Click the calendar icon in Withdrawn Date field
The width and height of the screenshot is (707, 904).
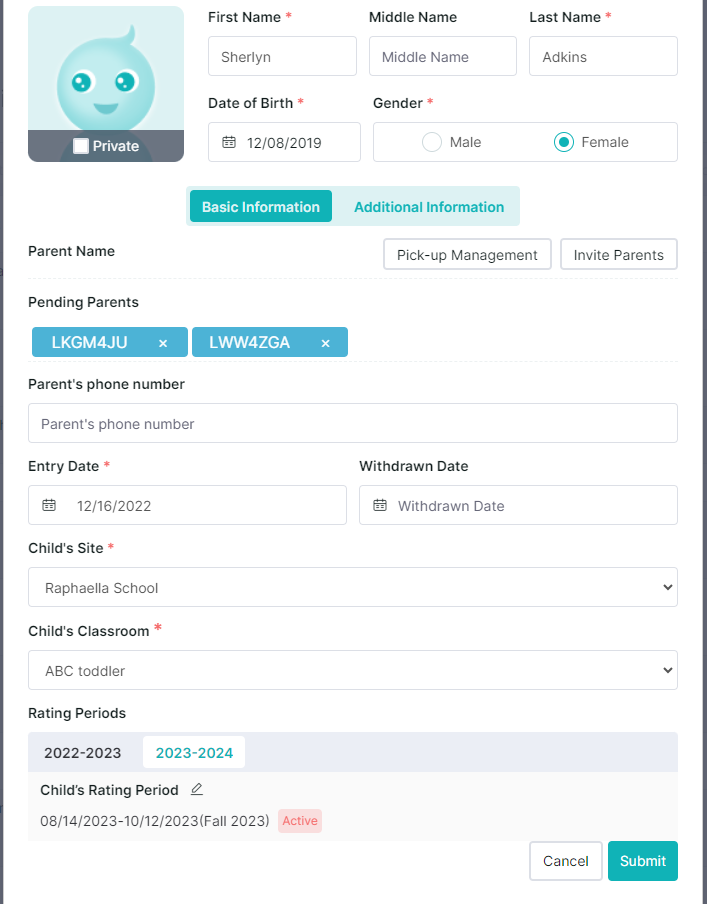pyautogui.click(x=380, y=505)
